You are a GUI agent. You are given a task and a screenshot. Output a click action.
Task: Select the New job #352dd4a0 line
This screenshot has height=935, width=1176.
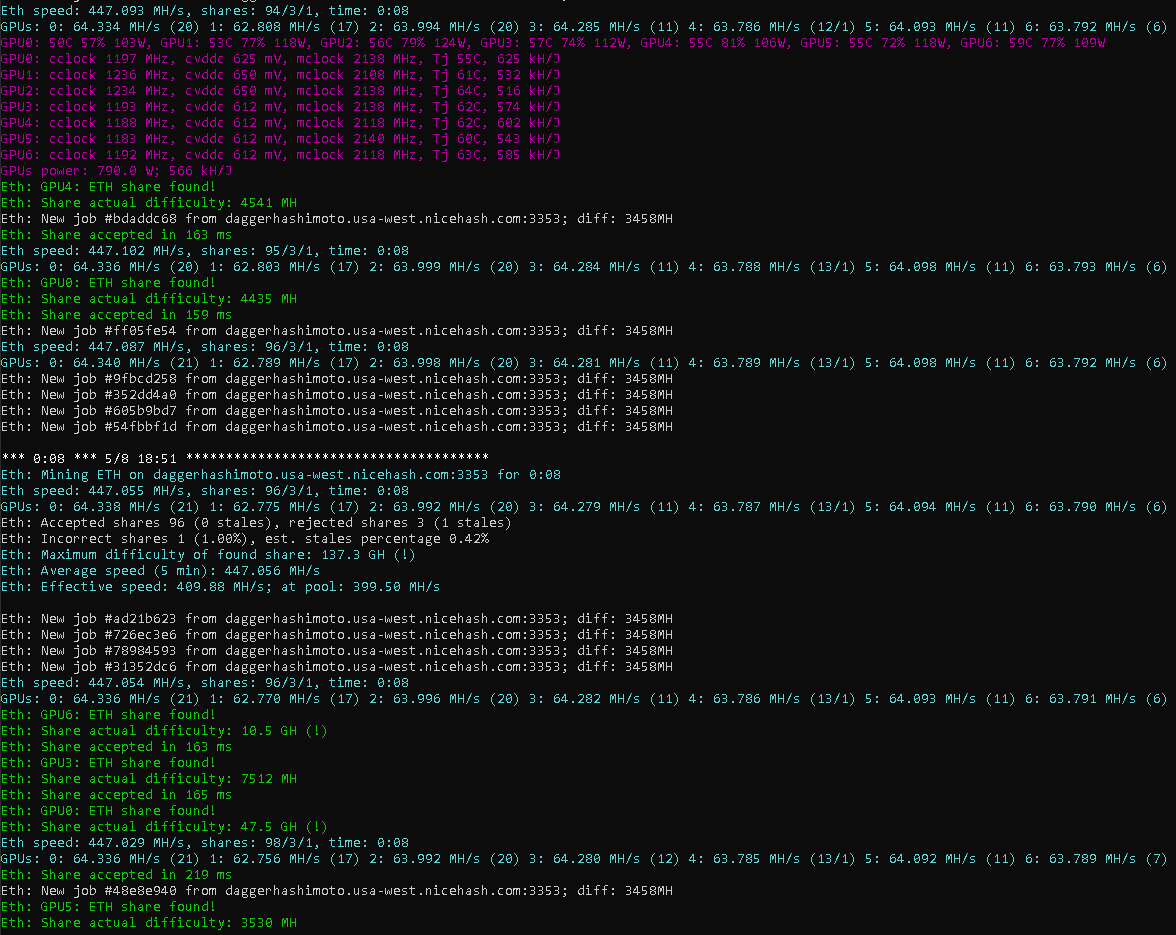click(x=337, y=394)
